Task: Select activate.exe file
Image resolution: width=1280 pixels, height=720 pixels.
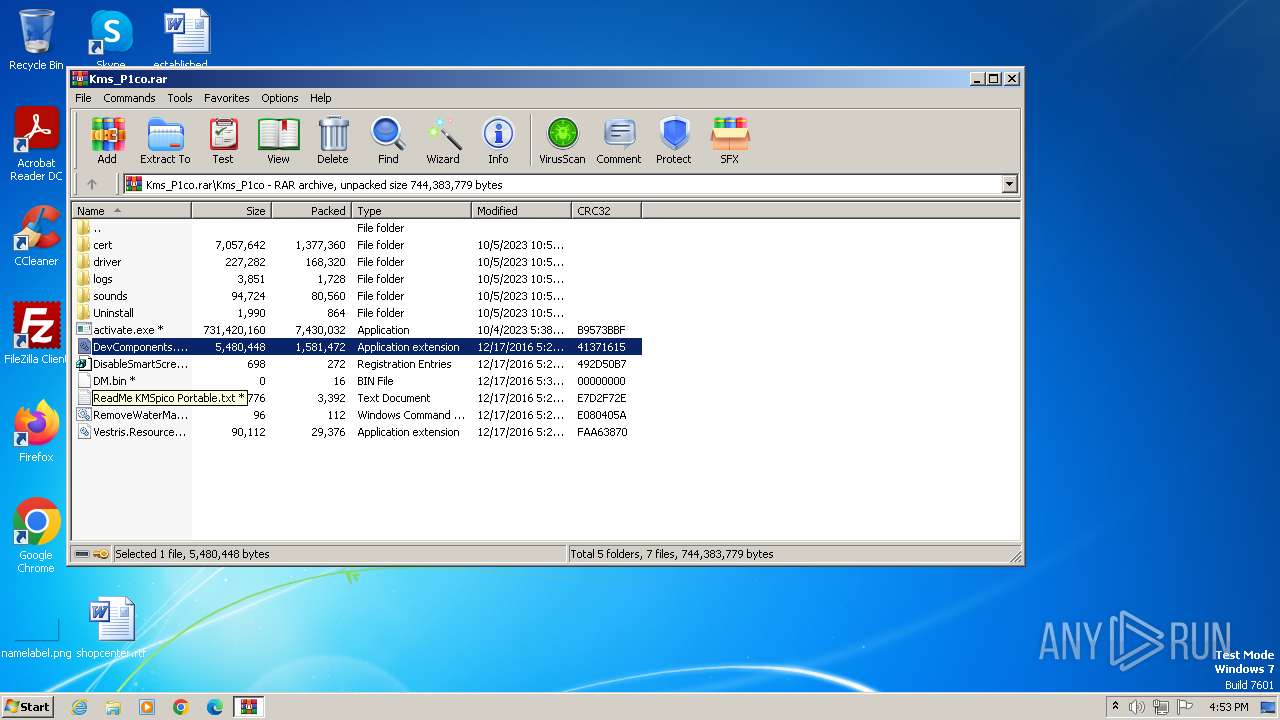Action: pos(357,330)
